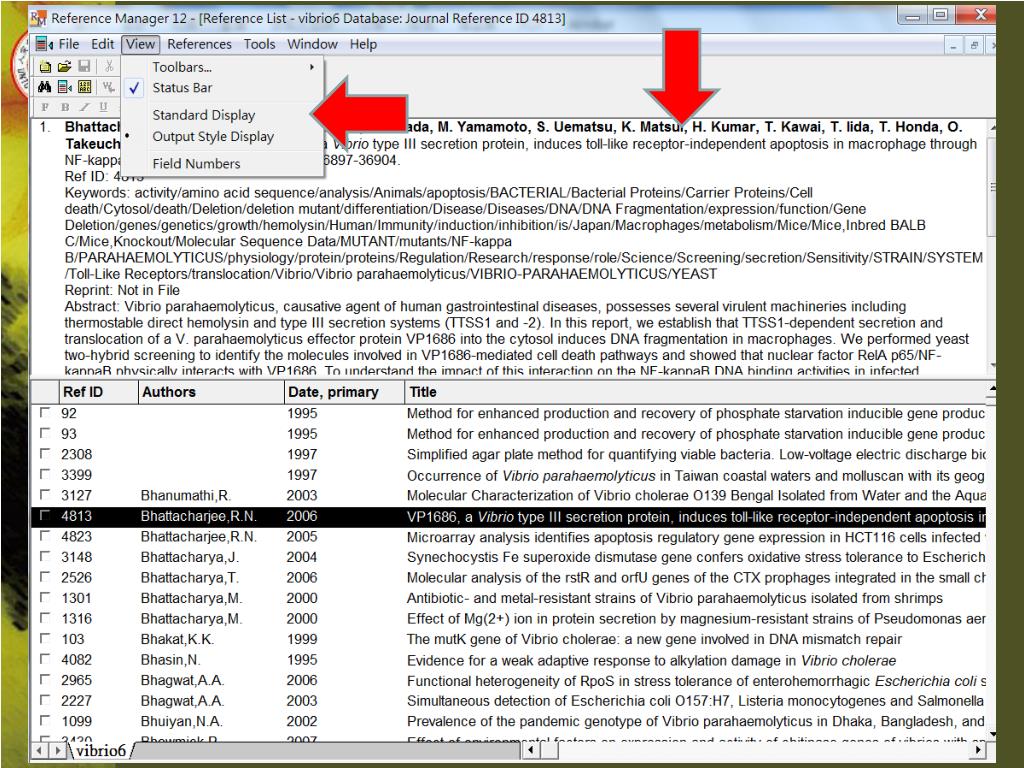Open the References menu

199,44
